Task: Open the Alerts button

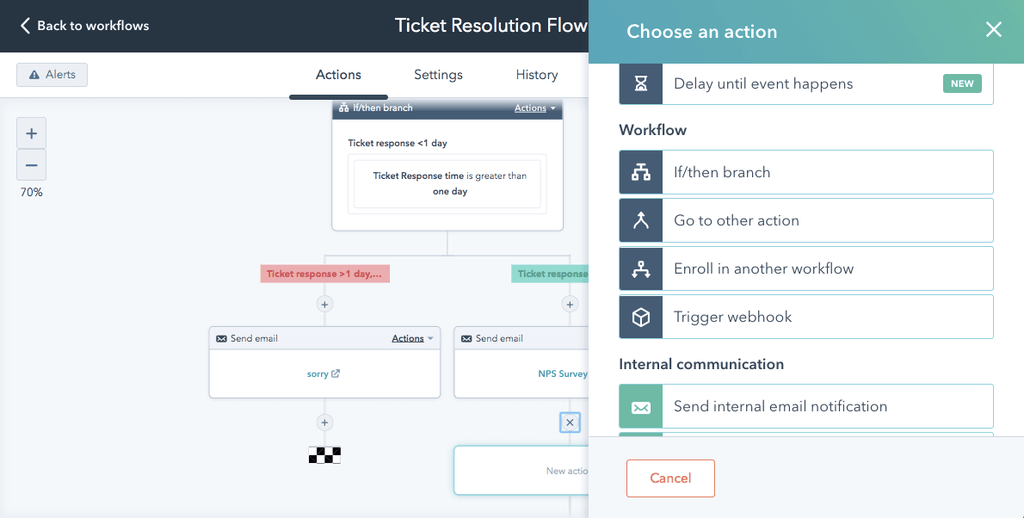Action: click(52, 74)
